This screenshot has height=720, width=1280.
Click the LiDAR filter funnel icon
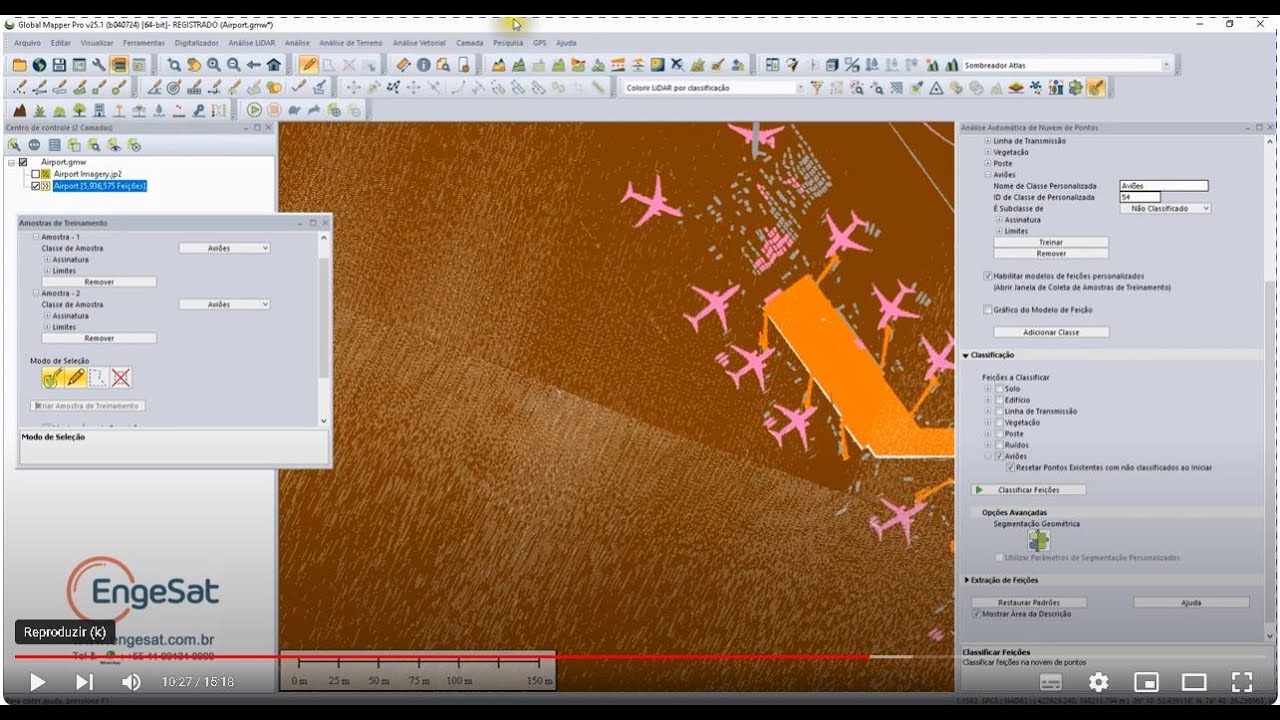(x=816, y=88)
